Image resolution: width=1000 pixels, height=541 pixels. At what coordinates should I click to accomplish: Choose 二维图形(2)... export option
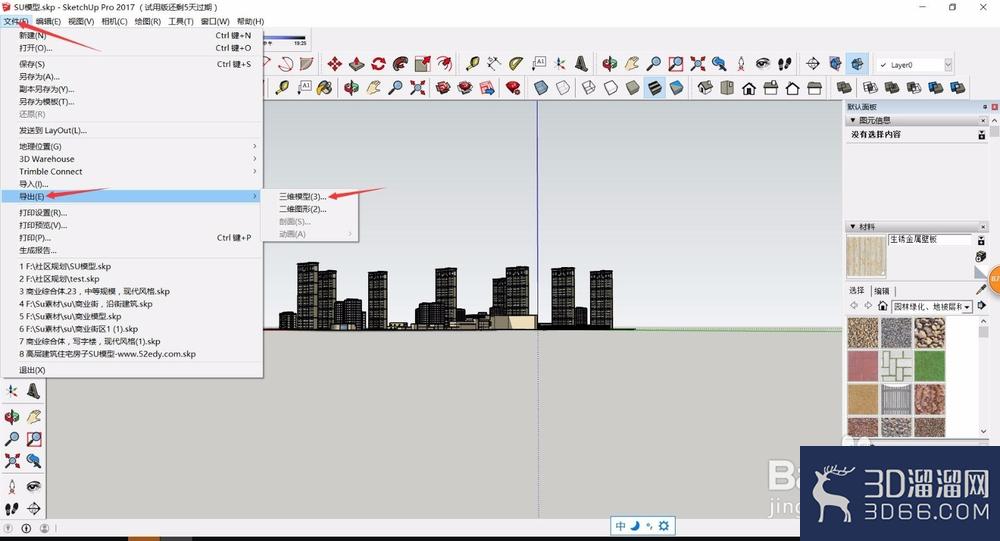[x=302, y=209]
